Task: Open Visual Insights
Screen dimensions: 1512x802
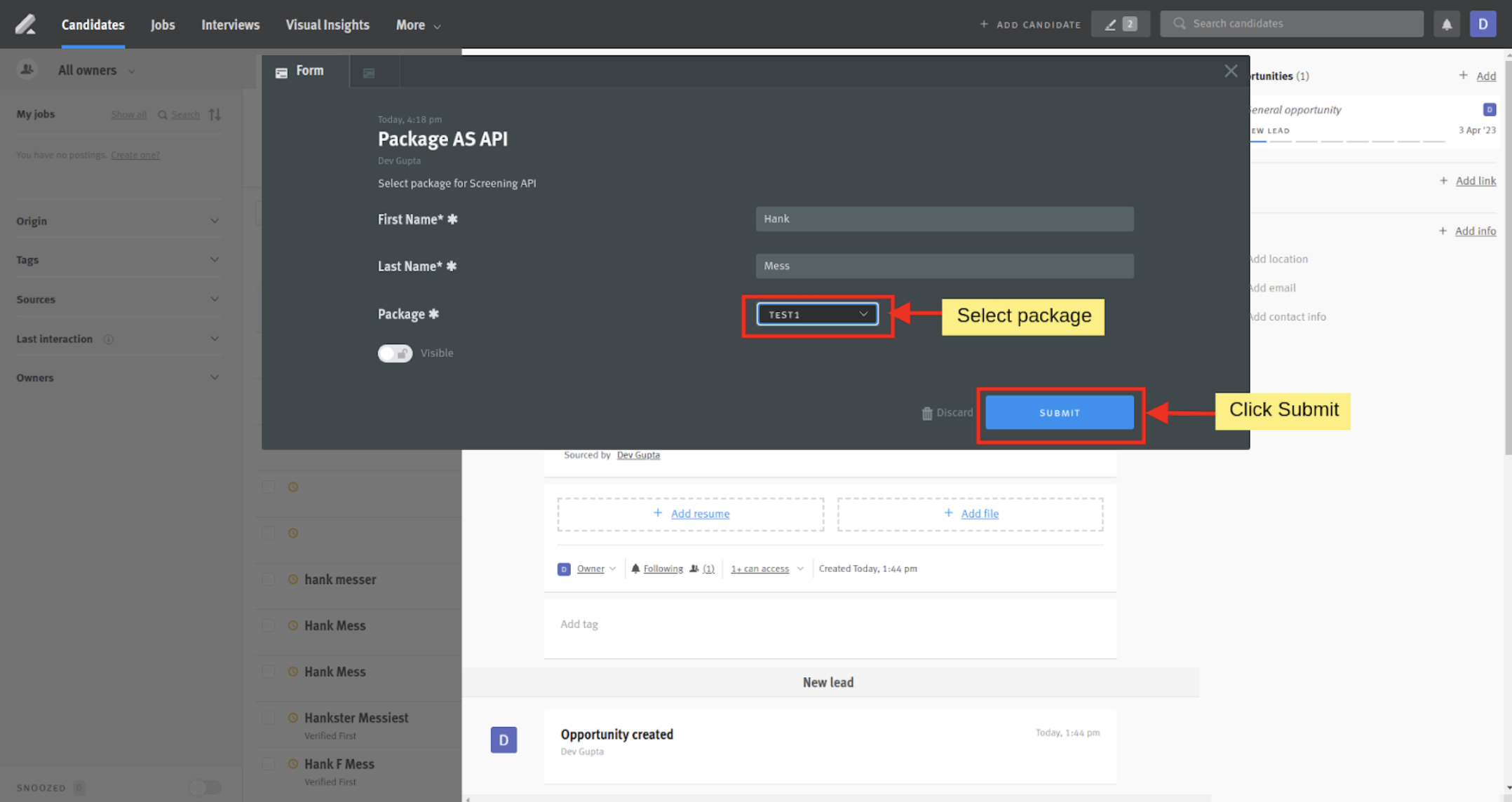Action: coord(328,25)
